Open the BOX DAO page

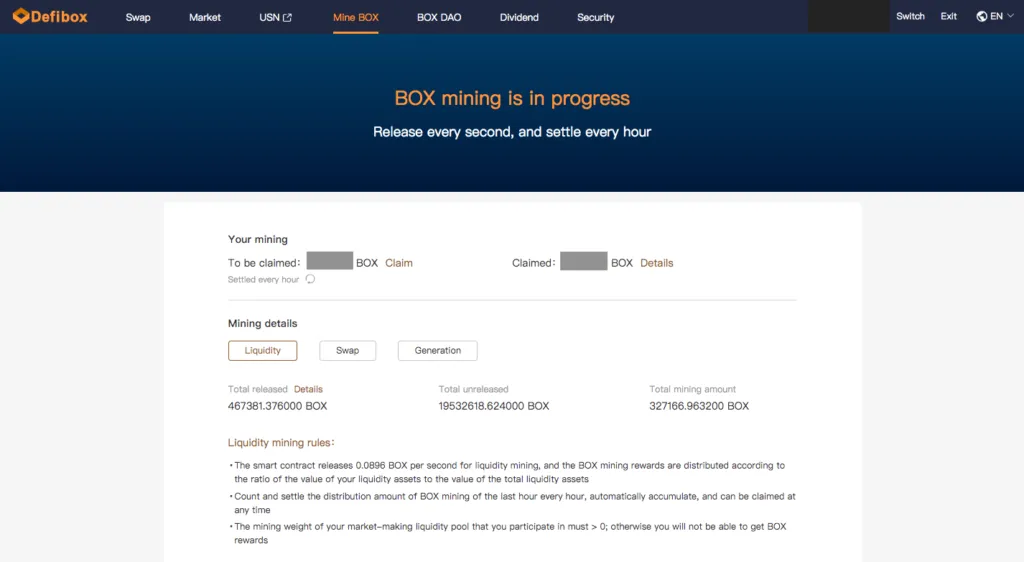439,18
